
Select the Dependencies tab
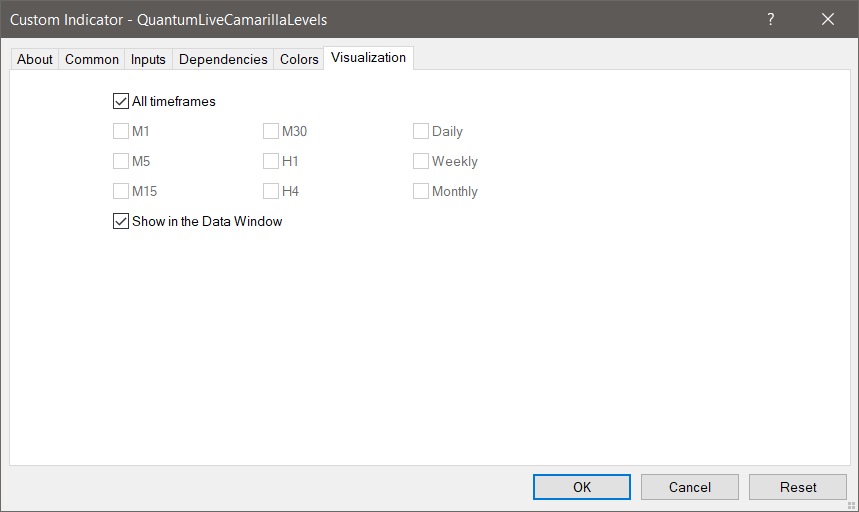tap(223, 59)
